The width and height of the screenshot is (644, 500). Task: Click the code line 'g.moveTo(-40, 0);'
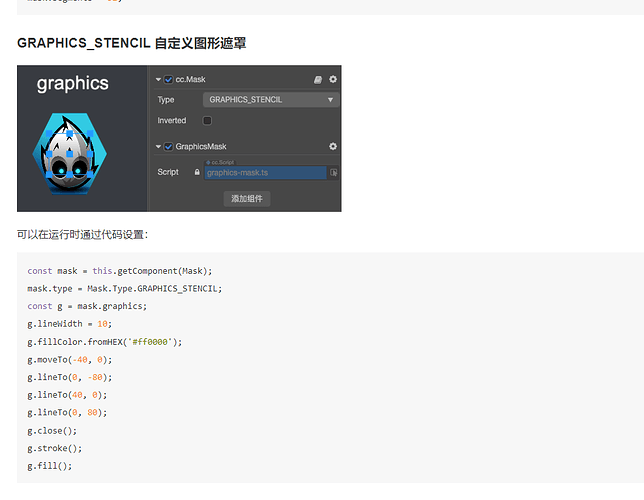(x=69, y=360)
